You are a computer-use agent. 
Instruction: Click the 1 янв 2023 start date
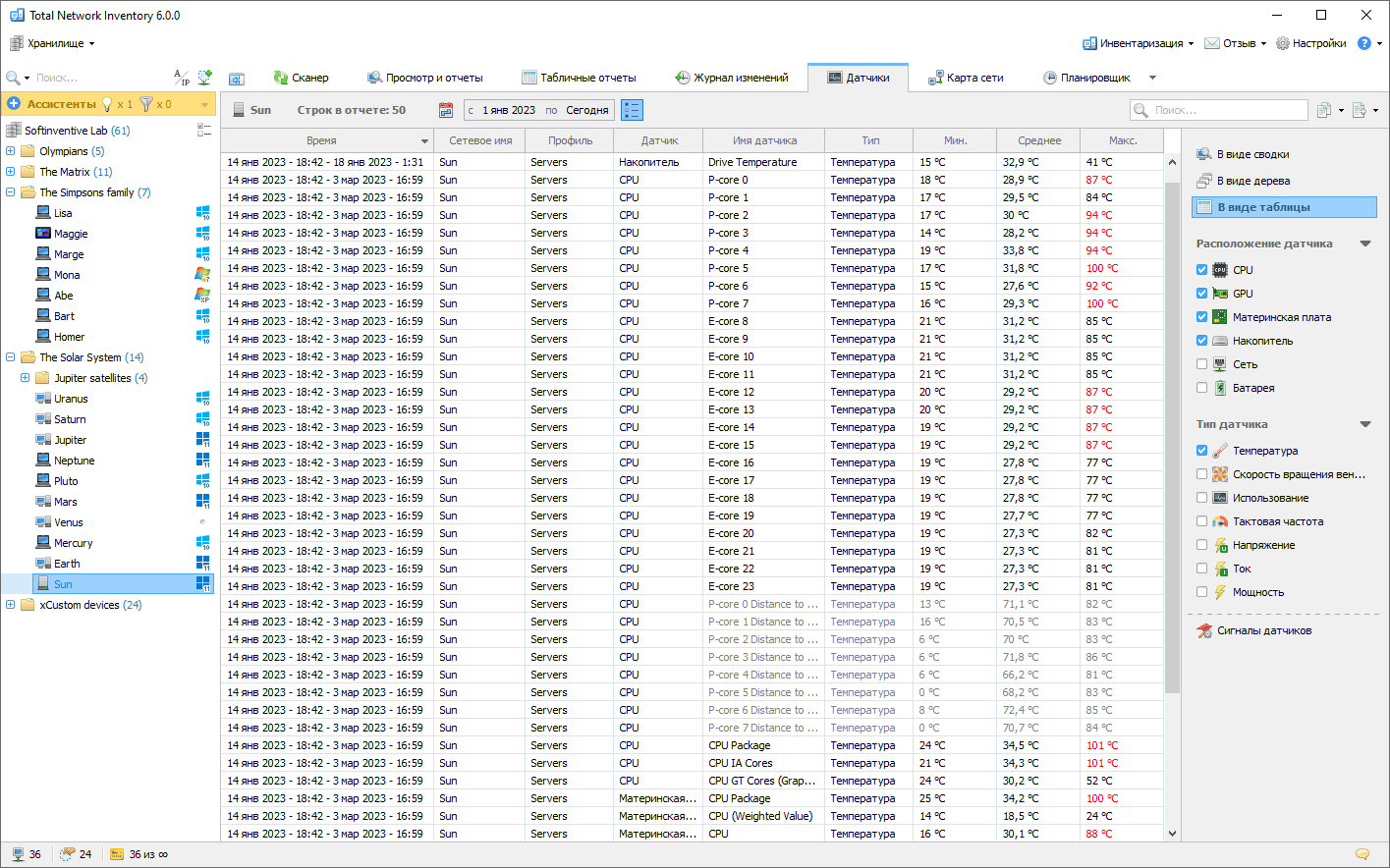(x=508, y=110)
